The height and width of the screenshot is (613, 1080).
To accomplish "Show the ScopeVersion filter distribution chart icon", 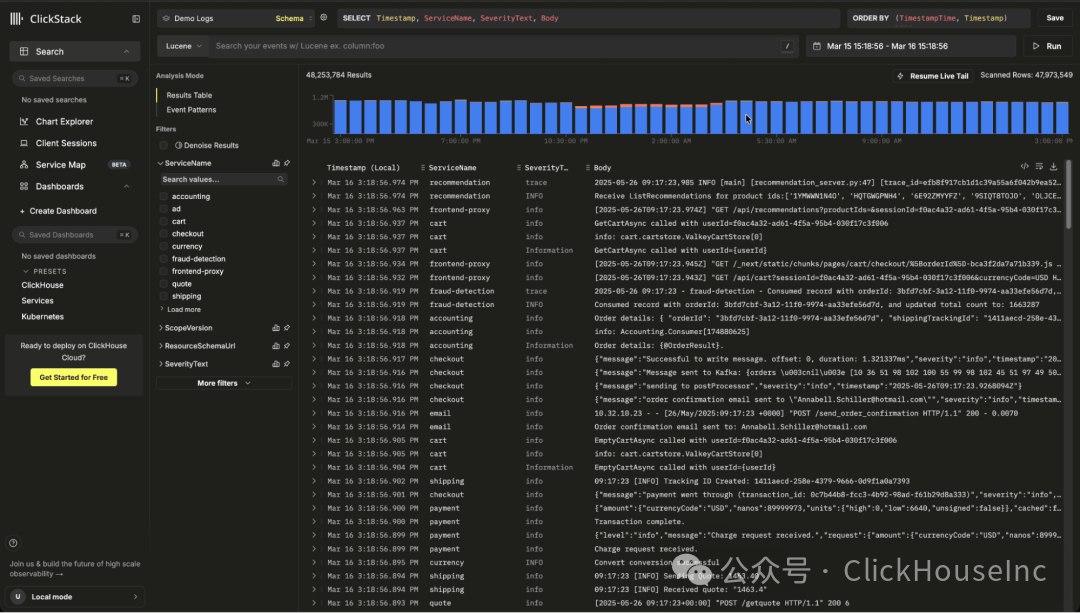I will coord(276,328).
